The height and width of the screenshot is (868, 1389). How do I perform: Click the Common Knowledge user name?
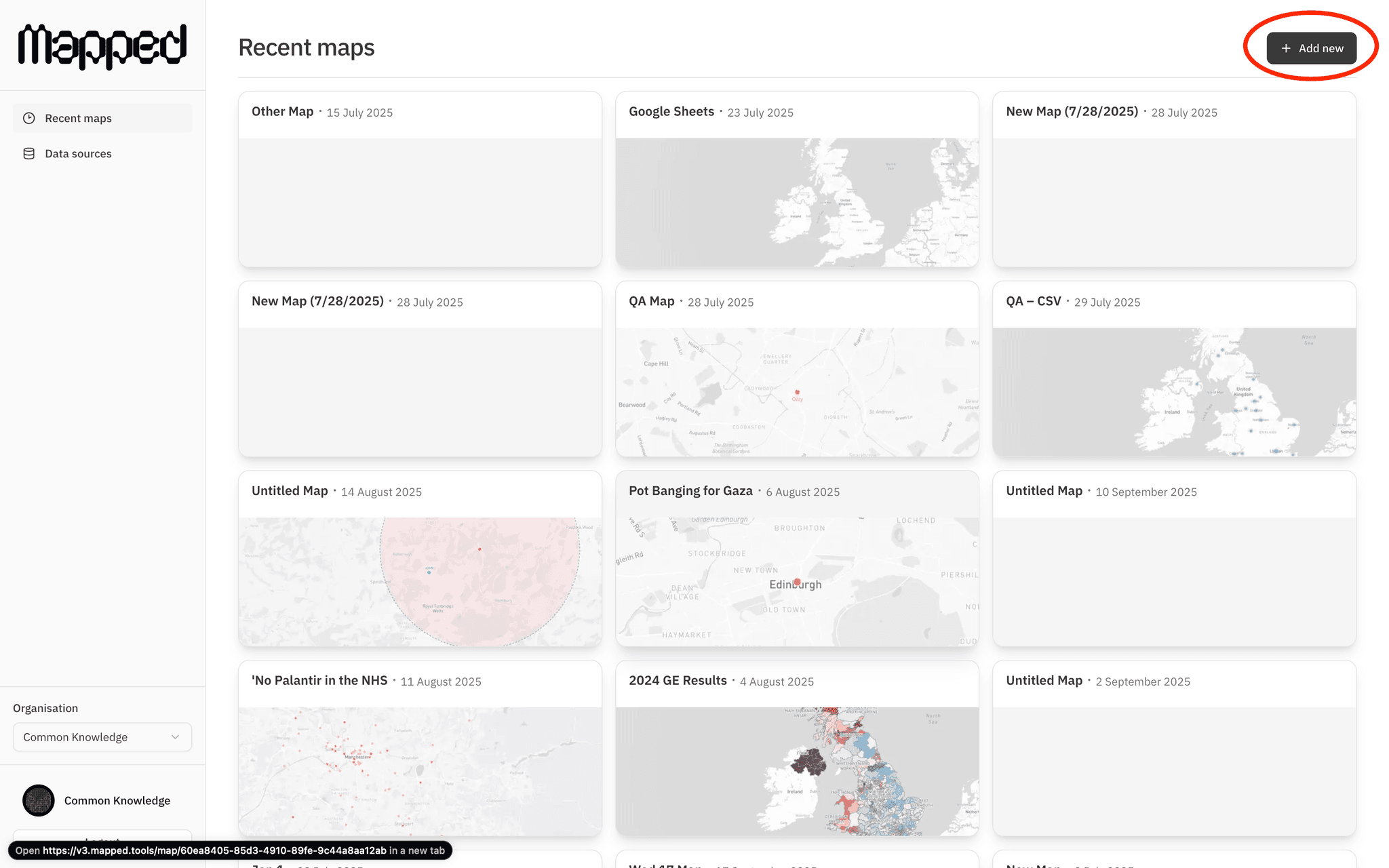tap(117, 801)
